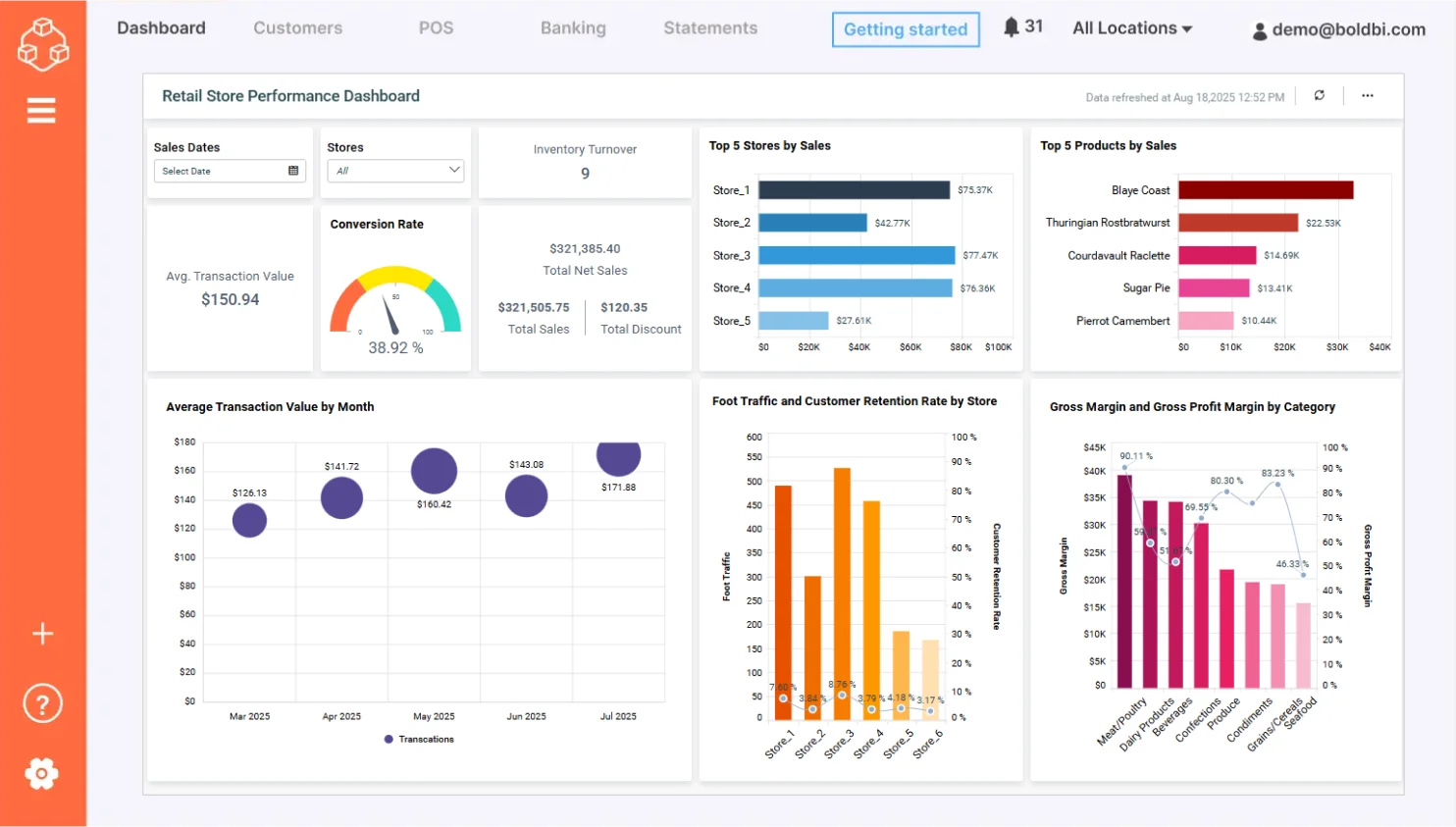Click the user account icon for demo@boldbi.com

point(1259,30)
